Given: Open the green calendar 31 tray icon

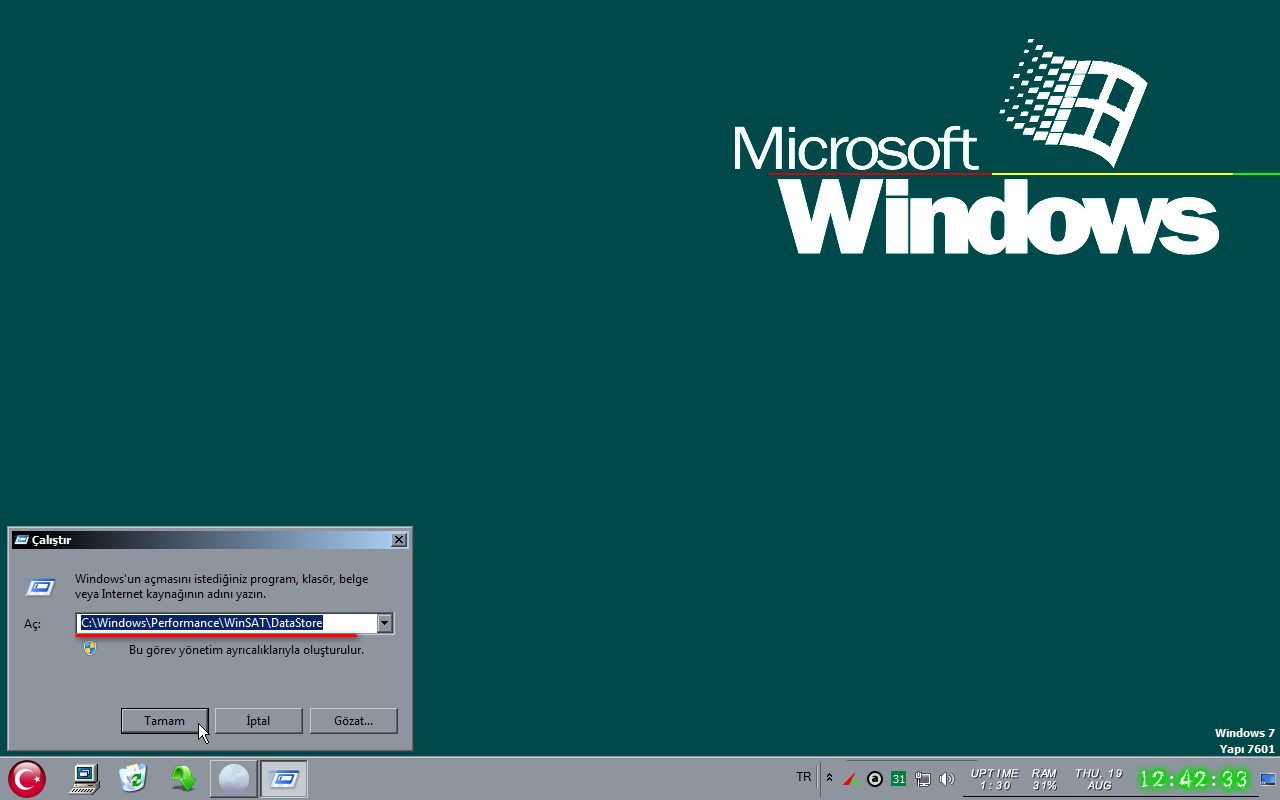Looking at the screenshot, I should click(x=899, y=779).
